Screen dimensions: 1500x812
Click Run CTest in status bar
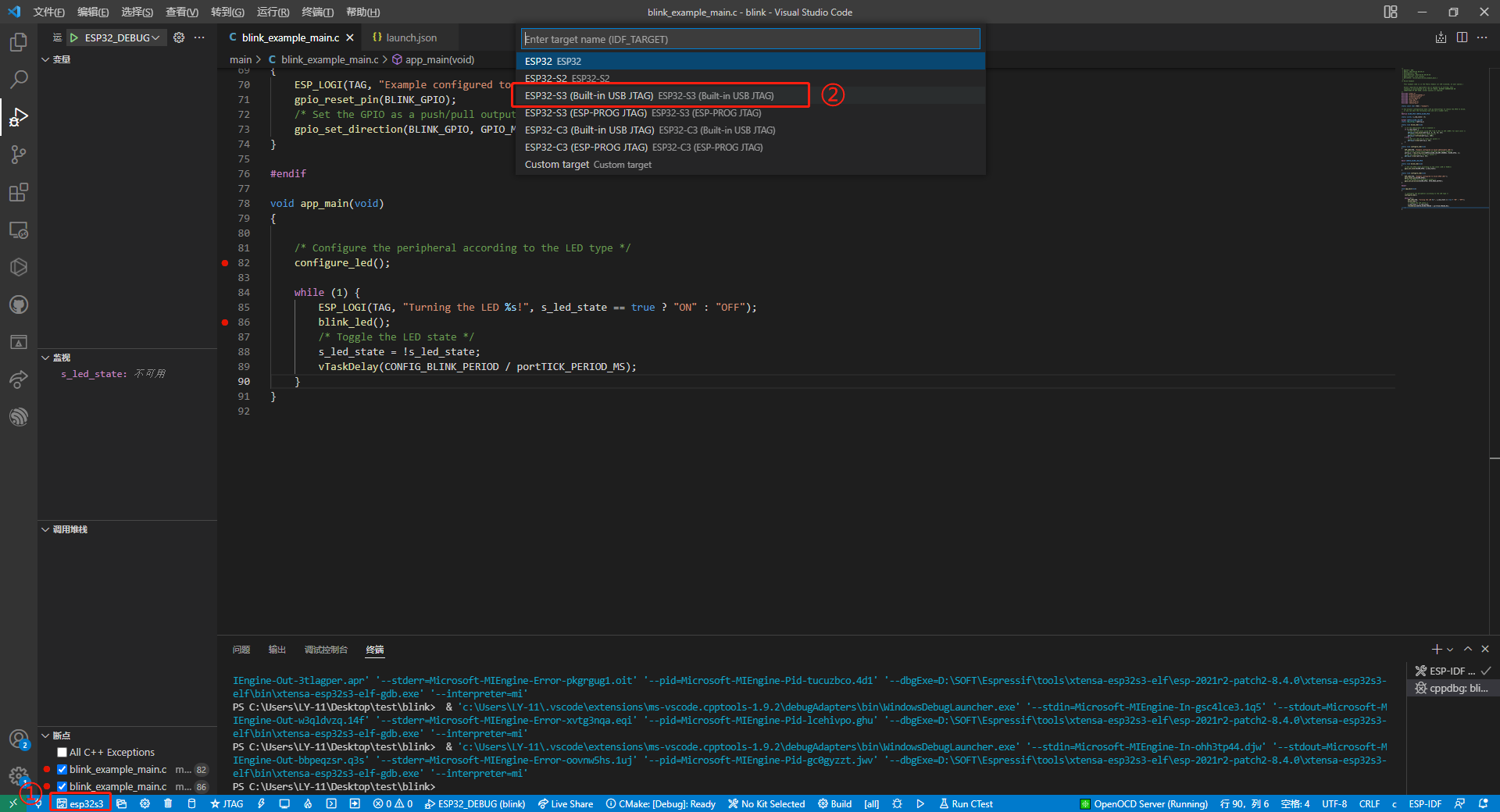coord(966,803)
